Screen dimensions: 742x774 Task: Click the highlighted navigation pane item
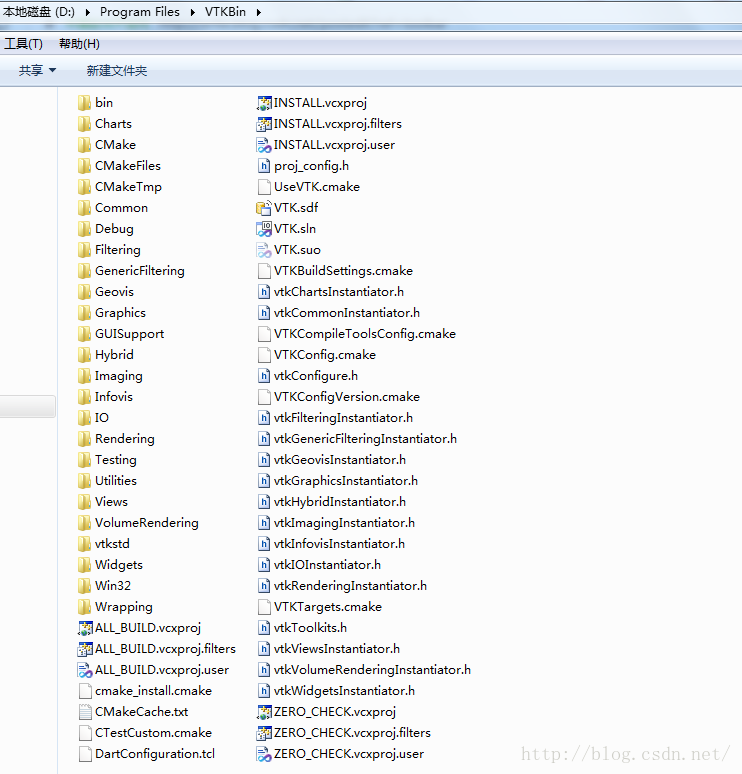pyautogui.click(x=28, y=406)
